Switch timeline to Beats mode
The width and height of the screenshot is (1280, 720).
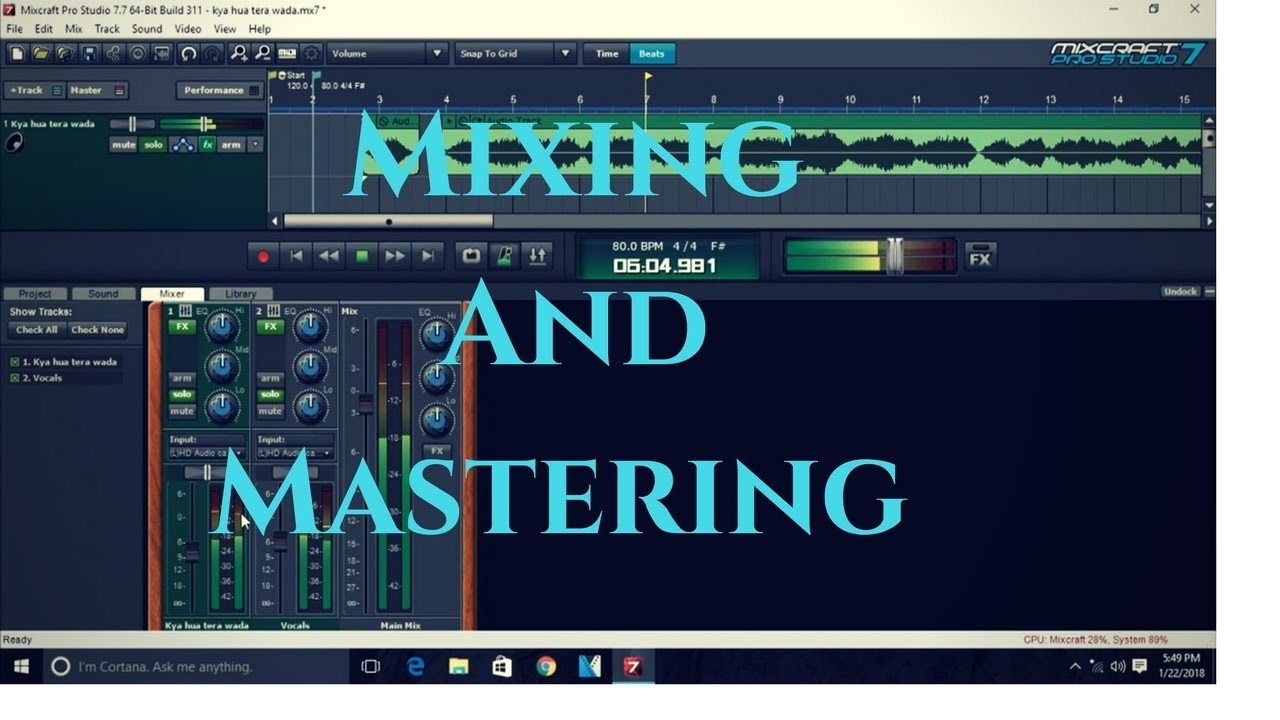click(652, 54)
